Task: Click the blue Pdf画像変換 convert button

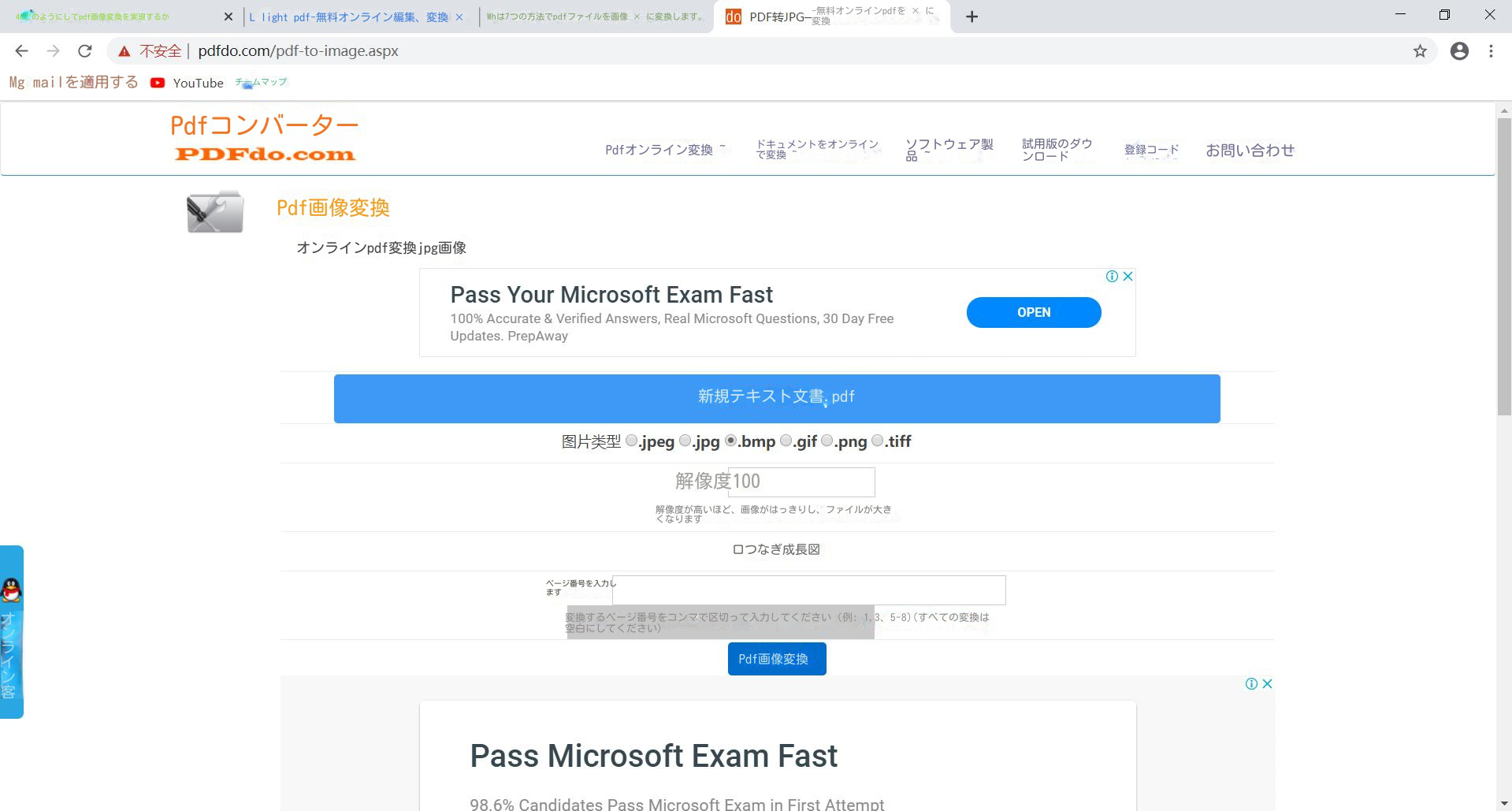Action: (x=777, y=659)
